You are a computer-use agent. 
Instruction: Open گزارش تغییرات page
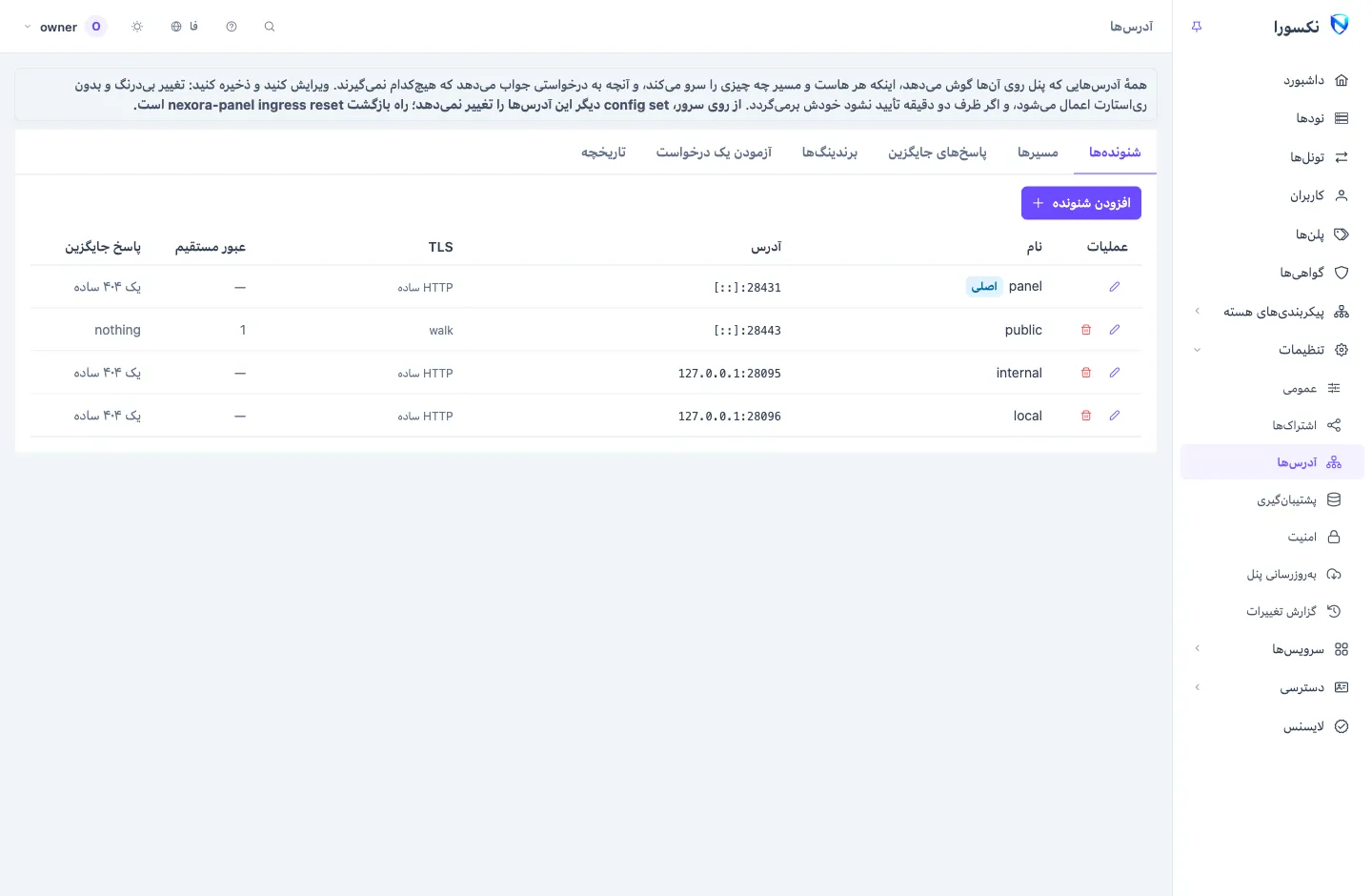click(x=1272, y=611)
